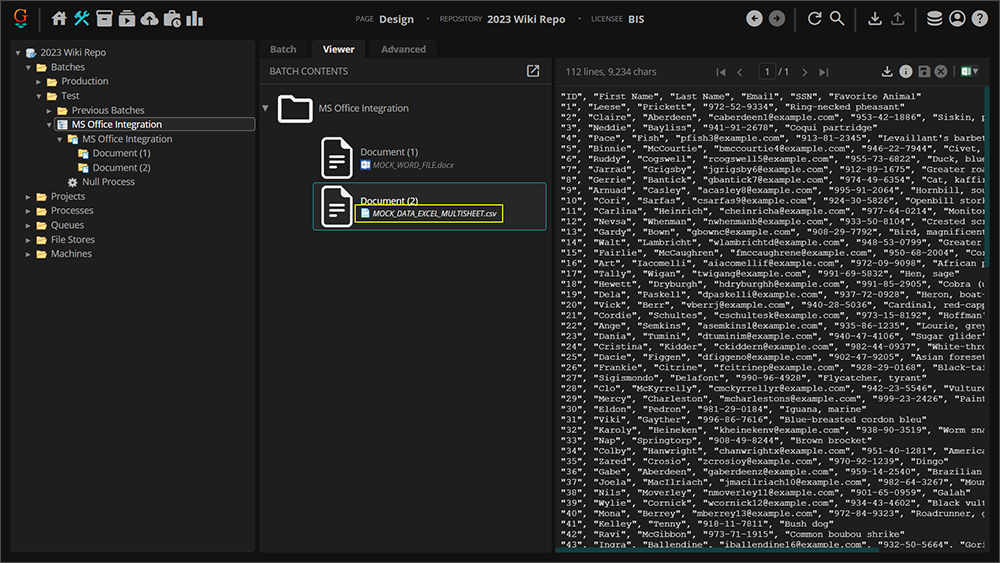
Task: Click the database repository icon
Action: pos(934,19)
